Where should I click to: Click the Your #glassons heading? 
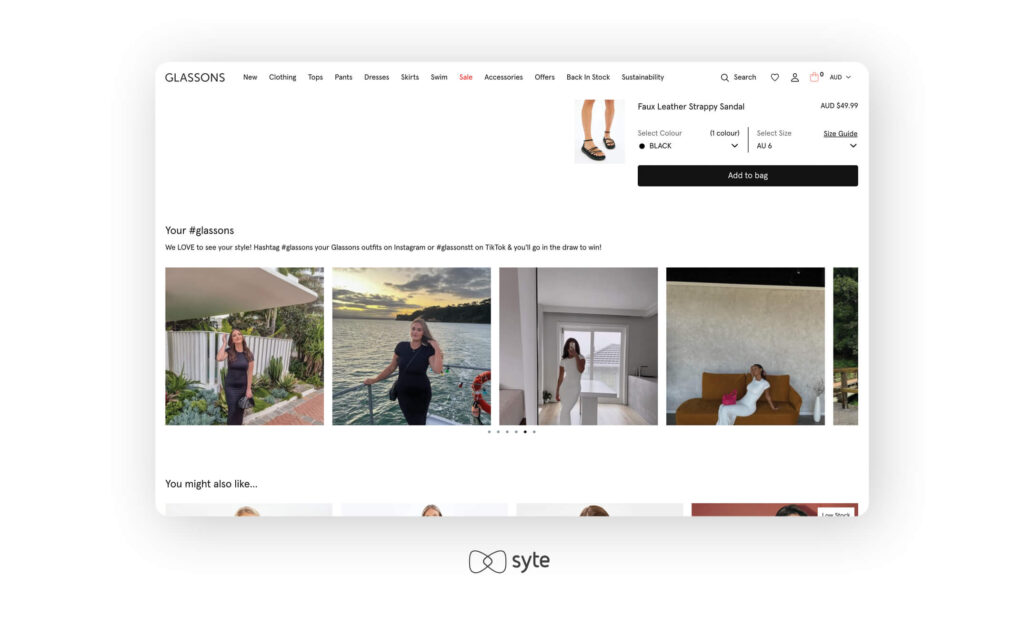tap(199, 231)
